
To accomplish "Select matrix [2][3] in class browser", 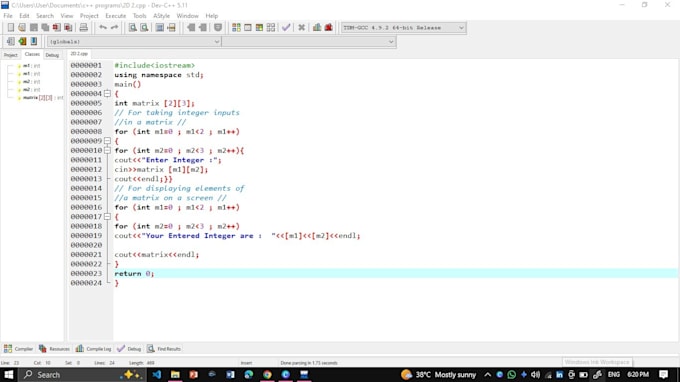I will click(x=40, y=98).
